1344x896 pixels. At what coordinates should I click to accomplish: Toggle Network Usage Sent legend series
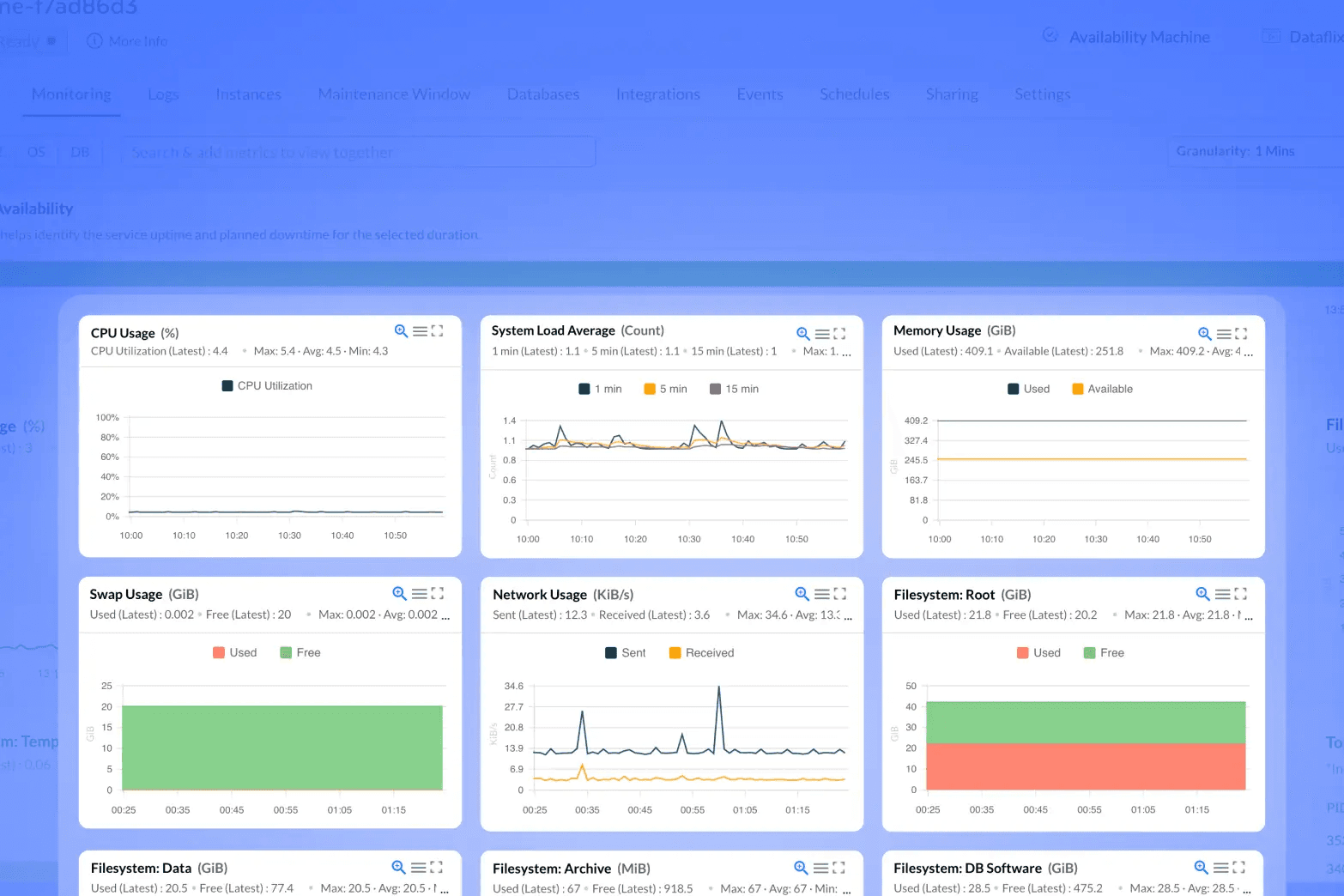tap(626, 652)
